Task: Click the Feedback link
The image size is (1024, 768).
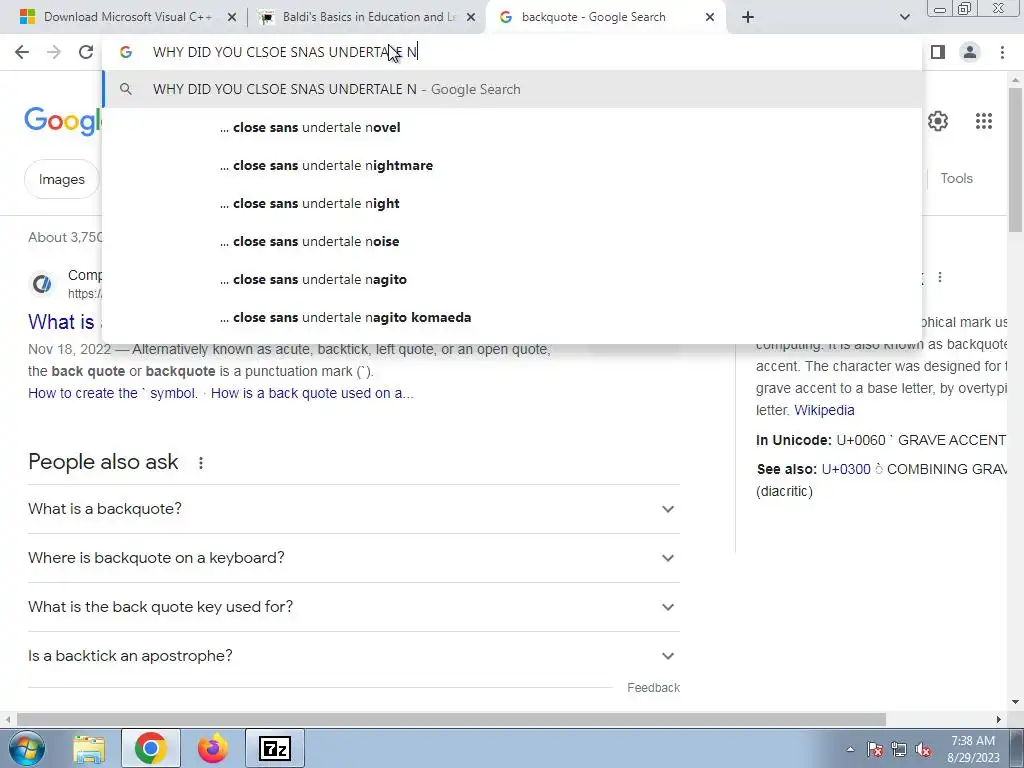Action: coord(653,688)
